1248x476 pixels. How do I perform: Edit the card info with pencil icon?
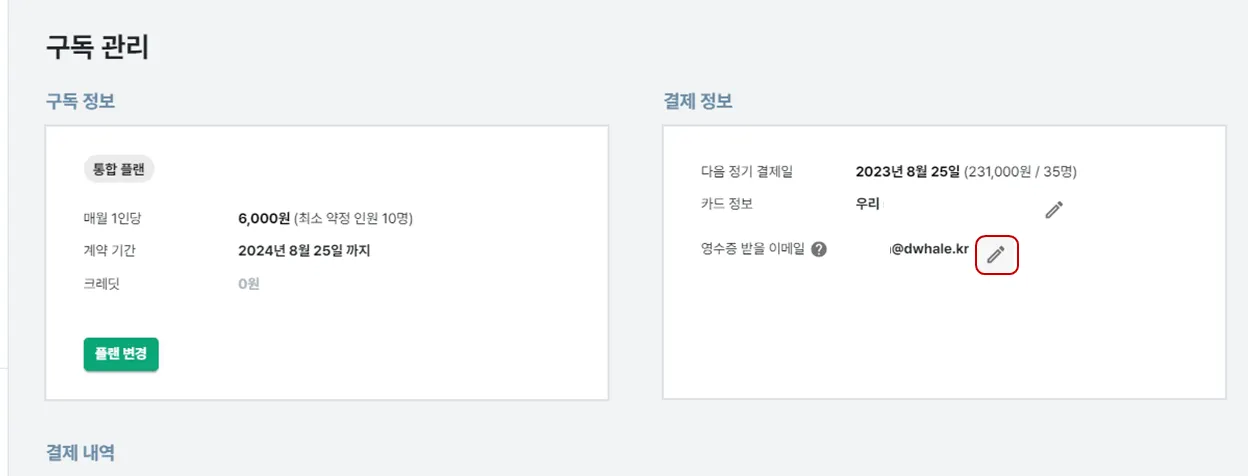point(1054,210)
